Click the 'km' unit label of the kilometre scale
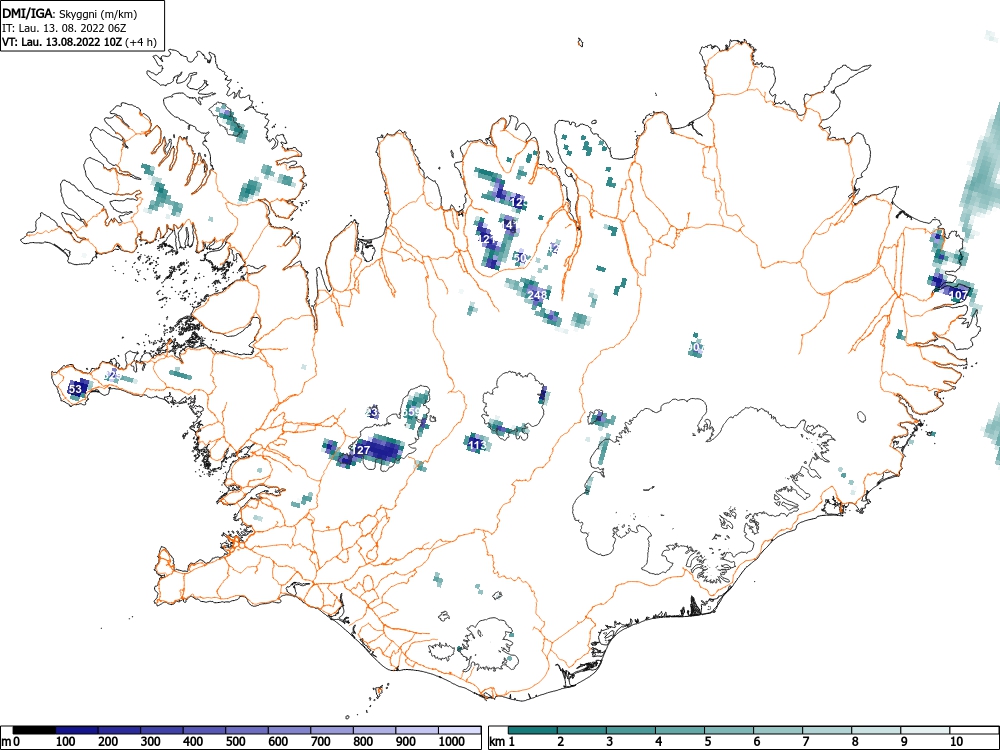The image size is (1000, 750). (497, 742)
